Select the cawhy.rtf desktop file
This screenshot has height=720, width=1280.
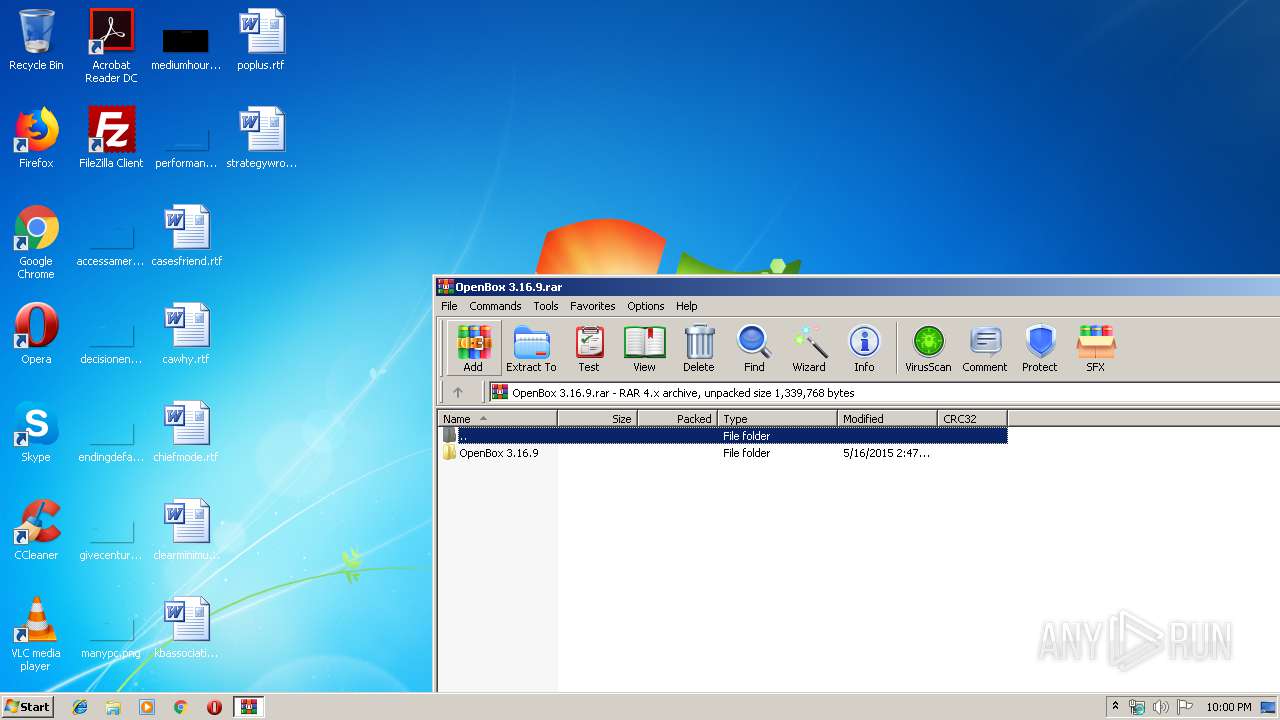pyautogui.click(x=186, y=334)
